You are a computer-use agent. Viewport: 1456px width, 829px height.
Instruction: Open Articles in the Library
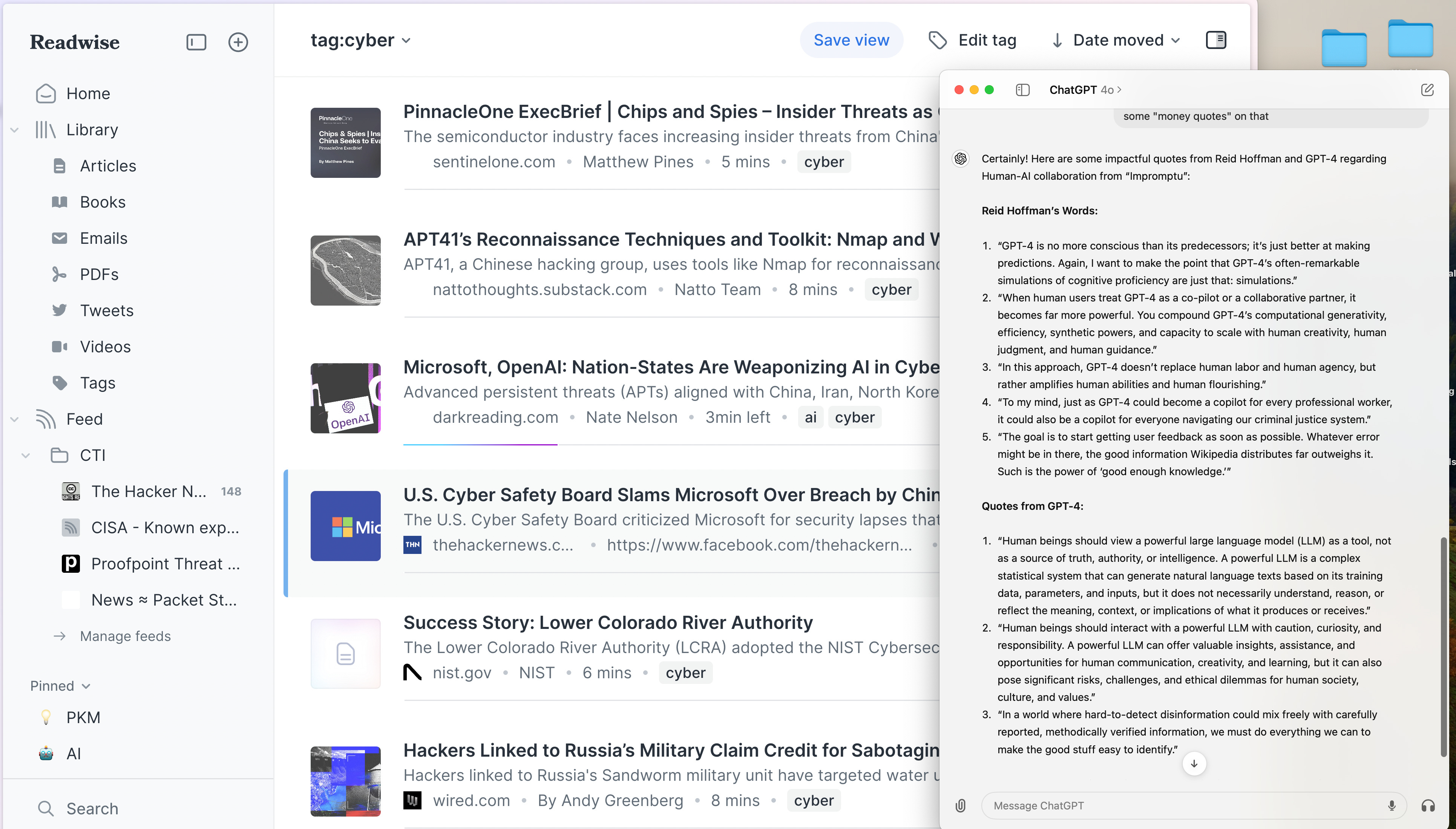[x=108, y=166]
